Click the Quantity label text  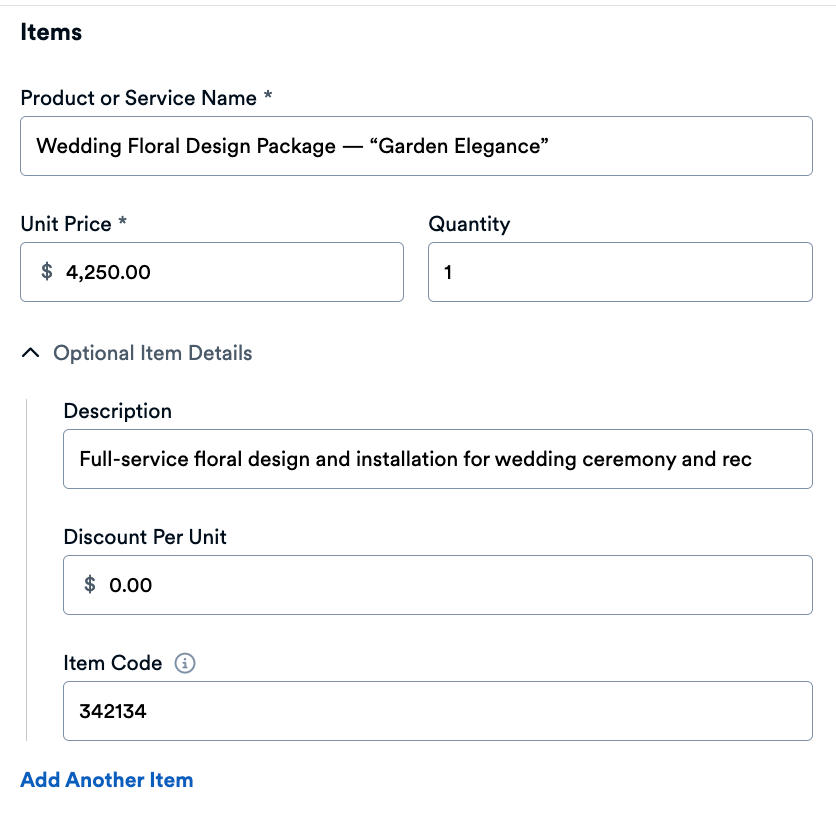[469, 224]
